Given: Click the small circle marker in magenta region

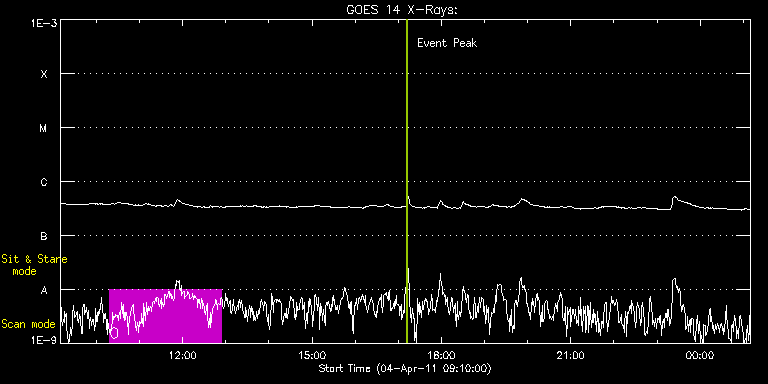Looking at the screenshot, I should [114, 334].
